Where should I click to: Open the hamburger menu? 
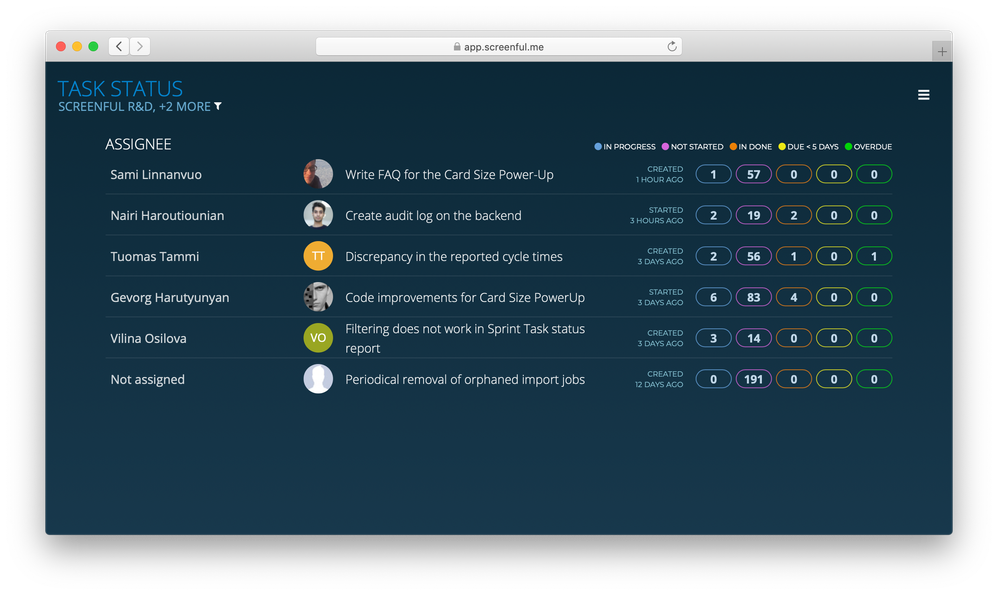[x=923, y=94]
